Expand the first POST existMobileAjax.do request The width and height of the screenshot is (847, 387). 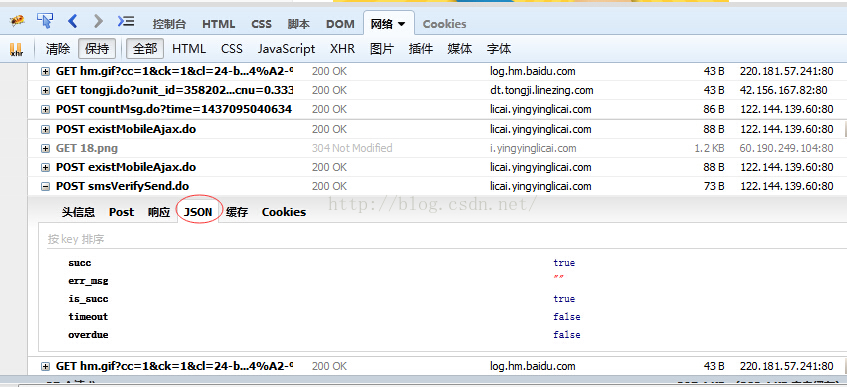tap(45, 129)
